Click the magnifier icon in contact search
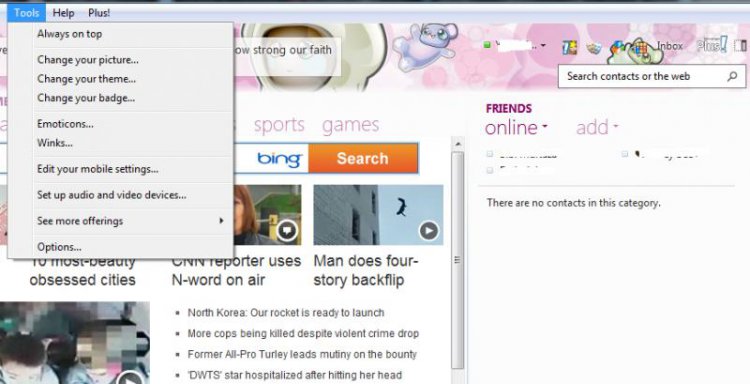The image size is (750, 384). 732,76
